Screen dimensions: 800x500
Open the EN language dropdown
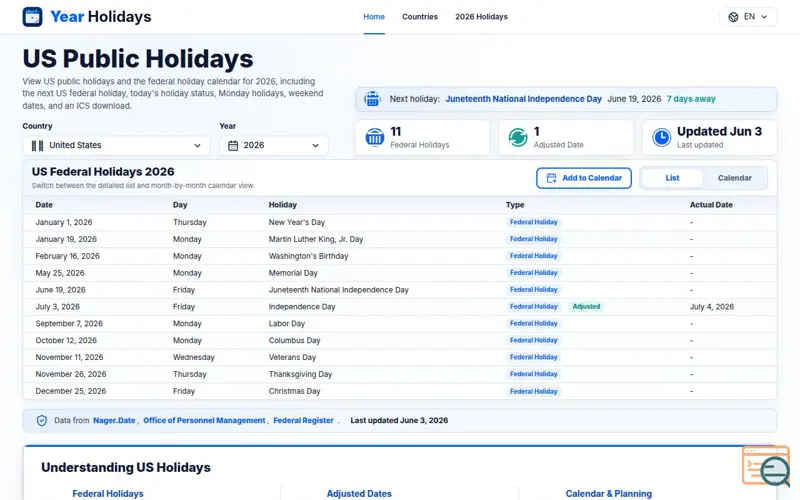[748, 17]
